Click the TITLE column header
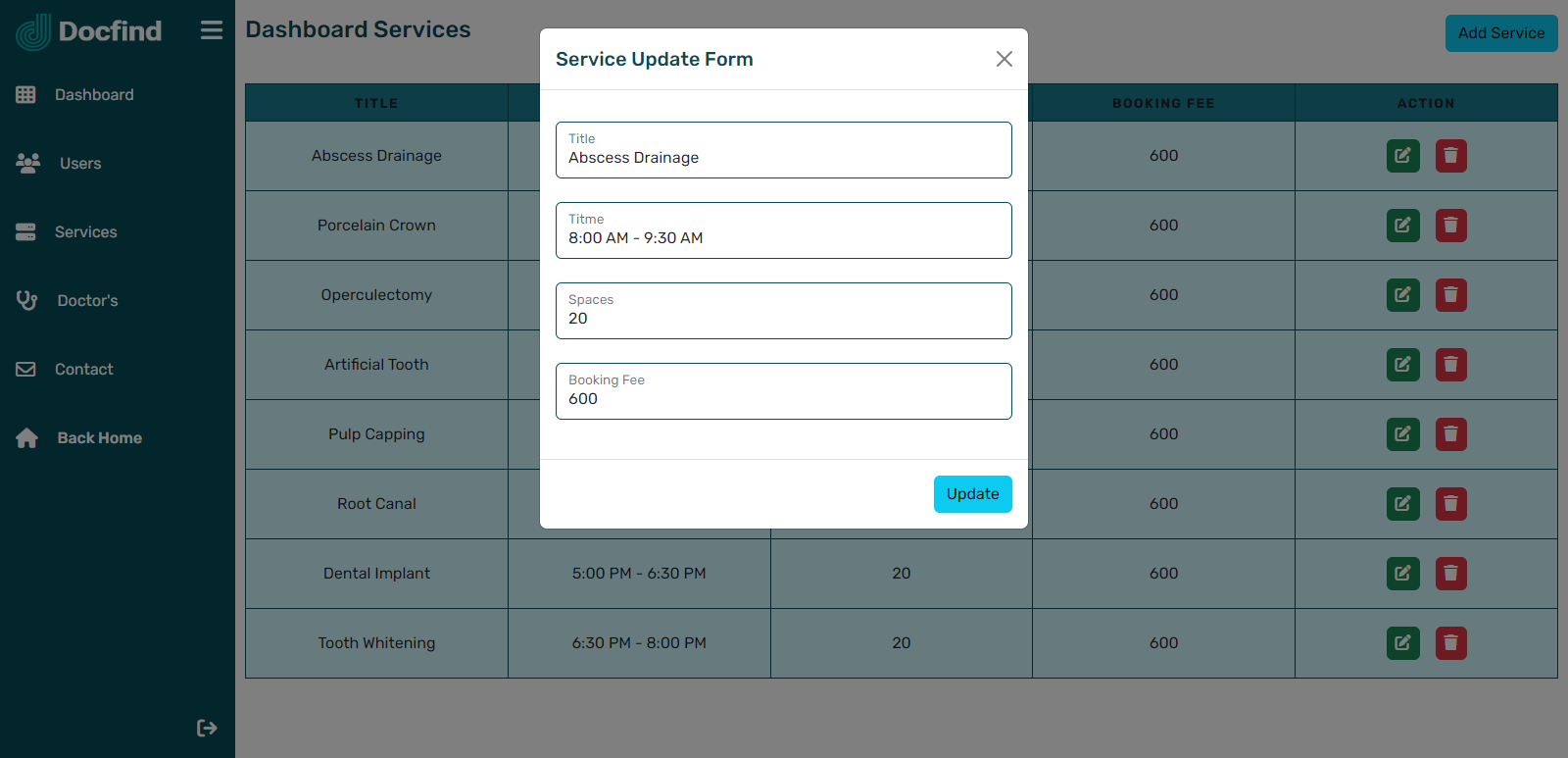Screen dimensions: 1568x758 click(376, 103)
